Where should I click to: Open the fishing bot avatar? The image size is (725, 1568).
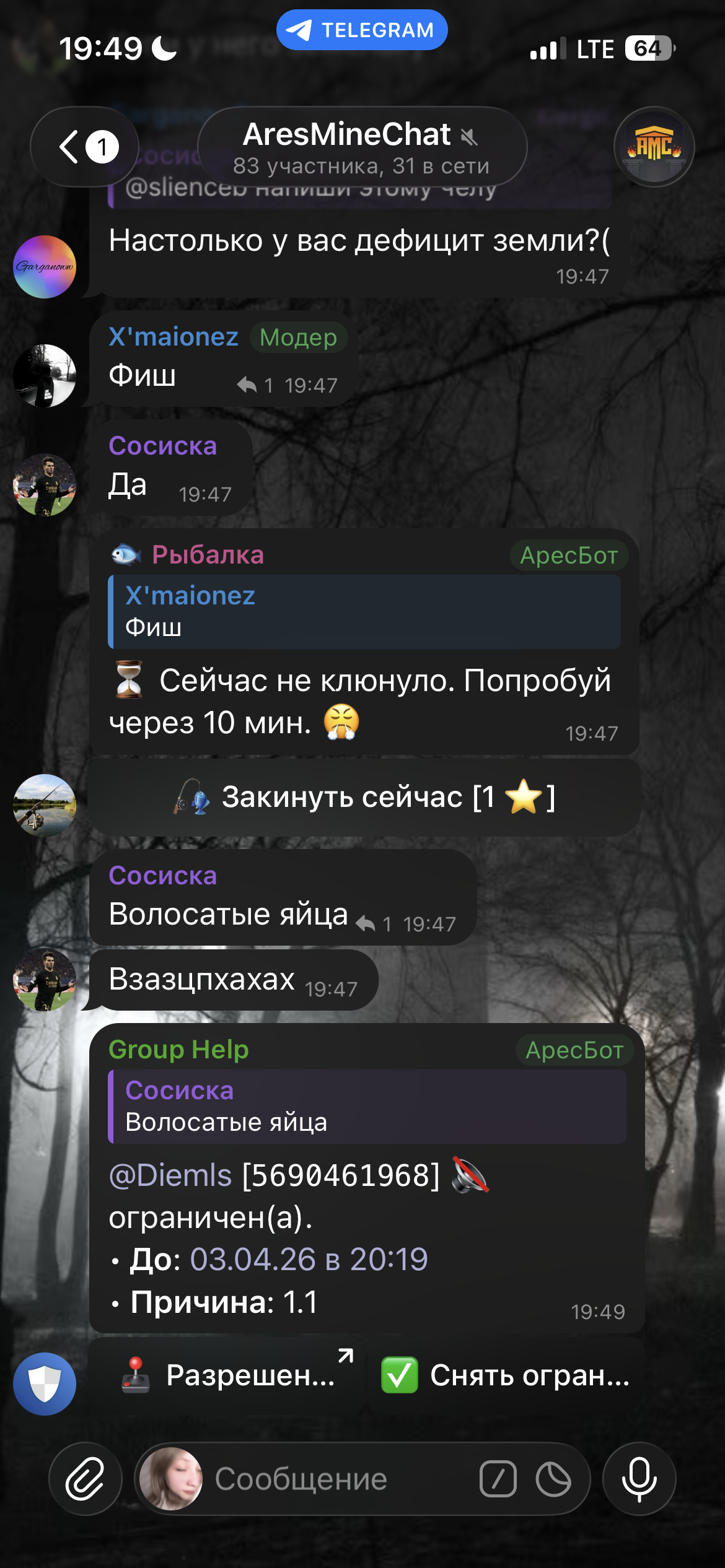pos(45,805)
